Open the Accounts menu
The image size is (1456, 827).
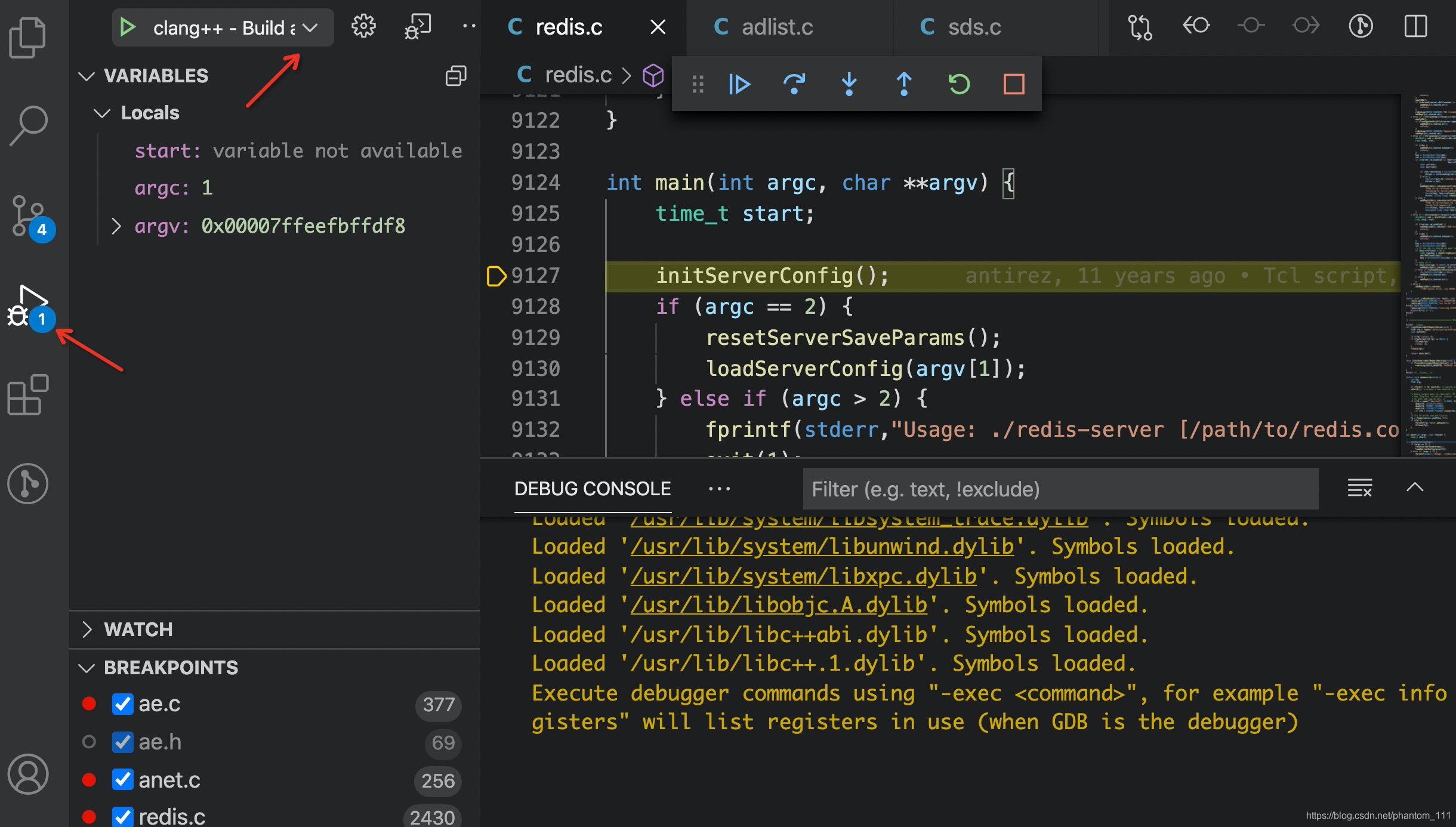(27, 774)
